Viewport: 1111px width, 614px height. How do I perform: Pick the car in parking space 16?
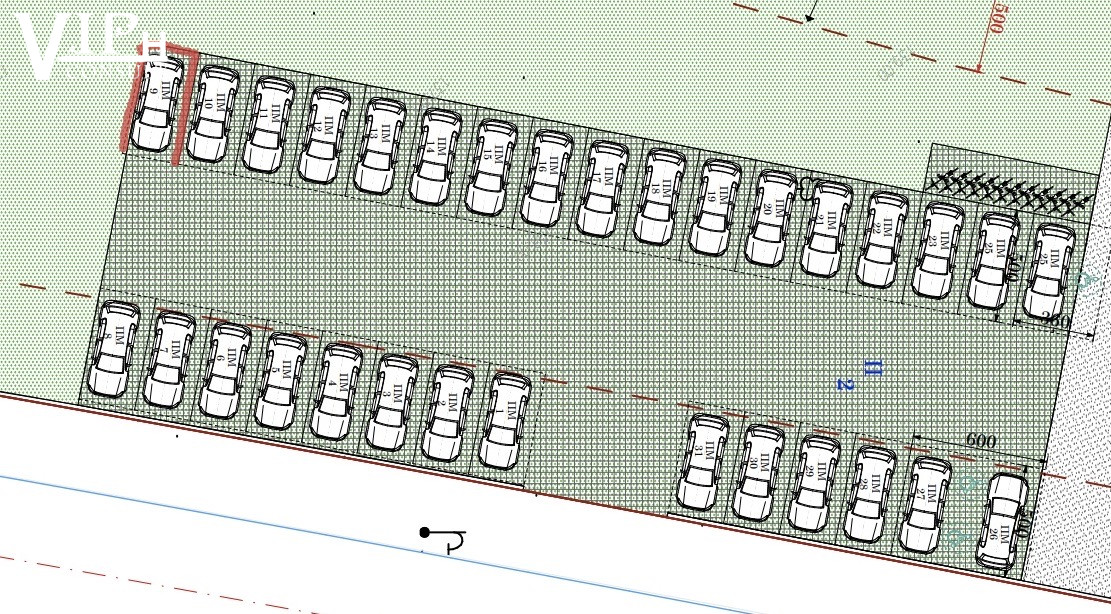[x=547, y=177]
